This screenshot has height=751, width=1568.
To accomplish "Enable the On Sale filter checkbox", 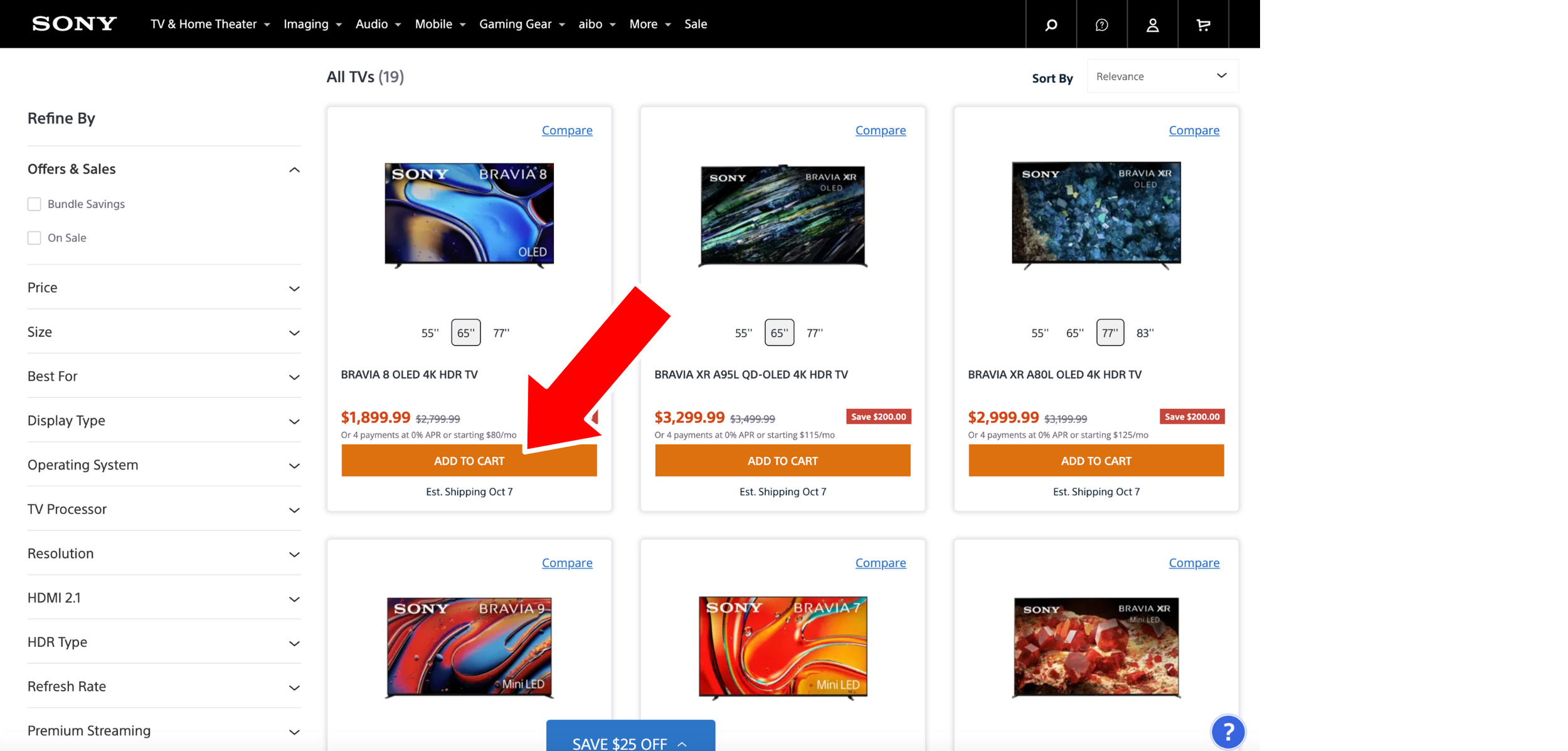I will [34, 238].
